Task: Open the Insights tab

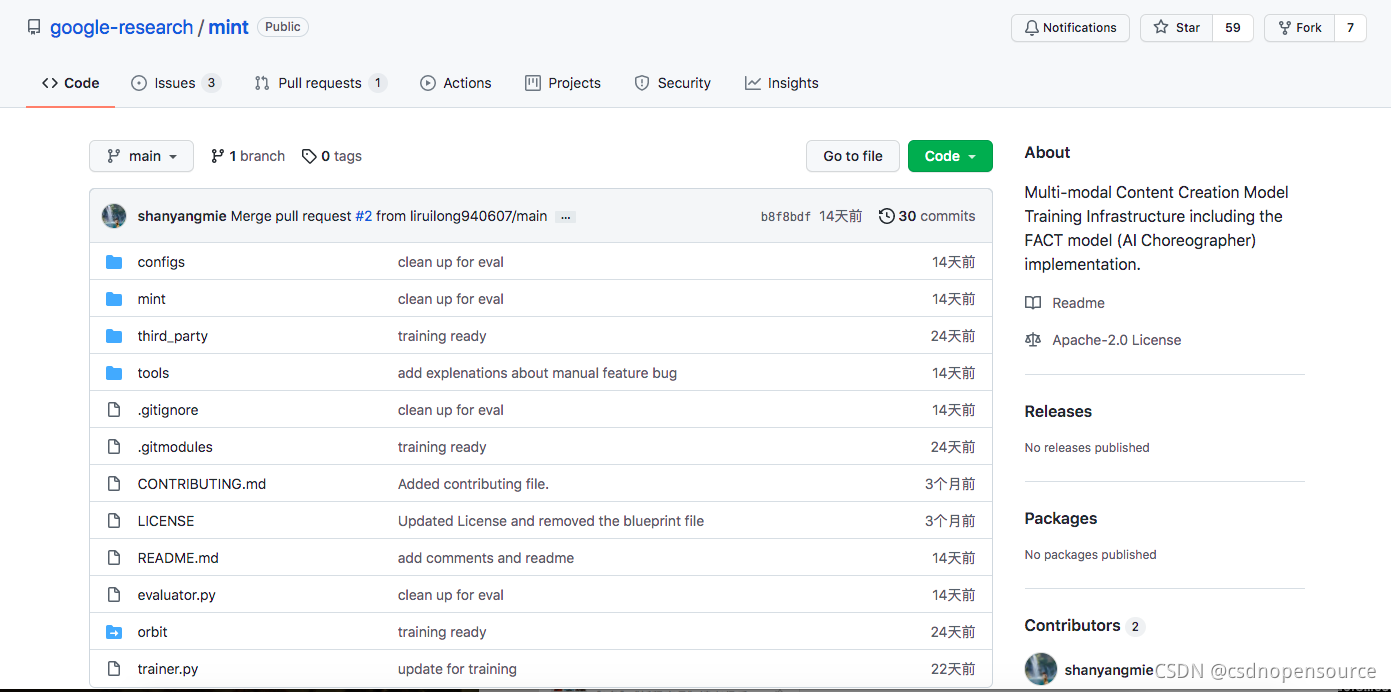Action: click(x=782, y=83)
